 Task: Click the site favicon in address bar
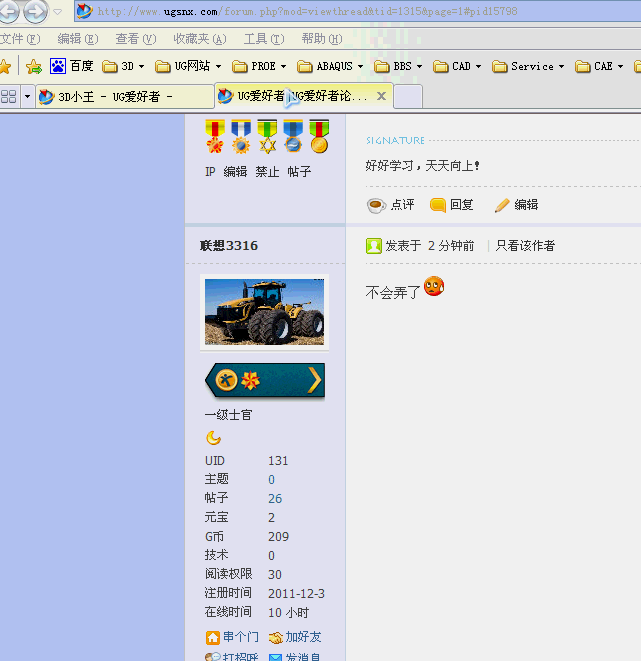pyautogui.click(x=85, y=11)
